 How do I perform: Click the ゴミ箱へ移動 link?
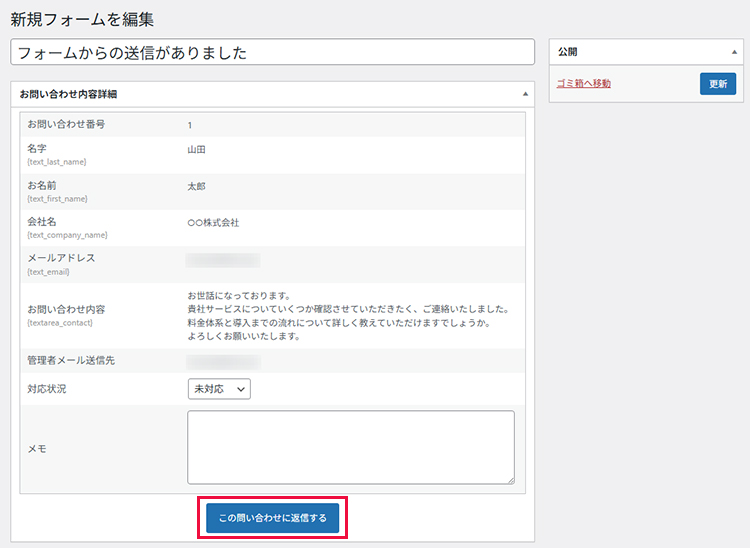(583, 84)
